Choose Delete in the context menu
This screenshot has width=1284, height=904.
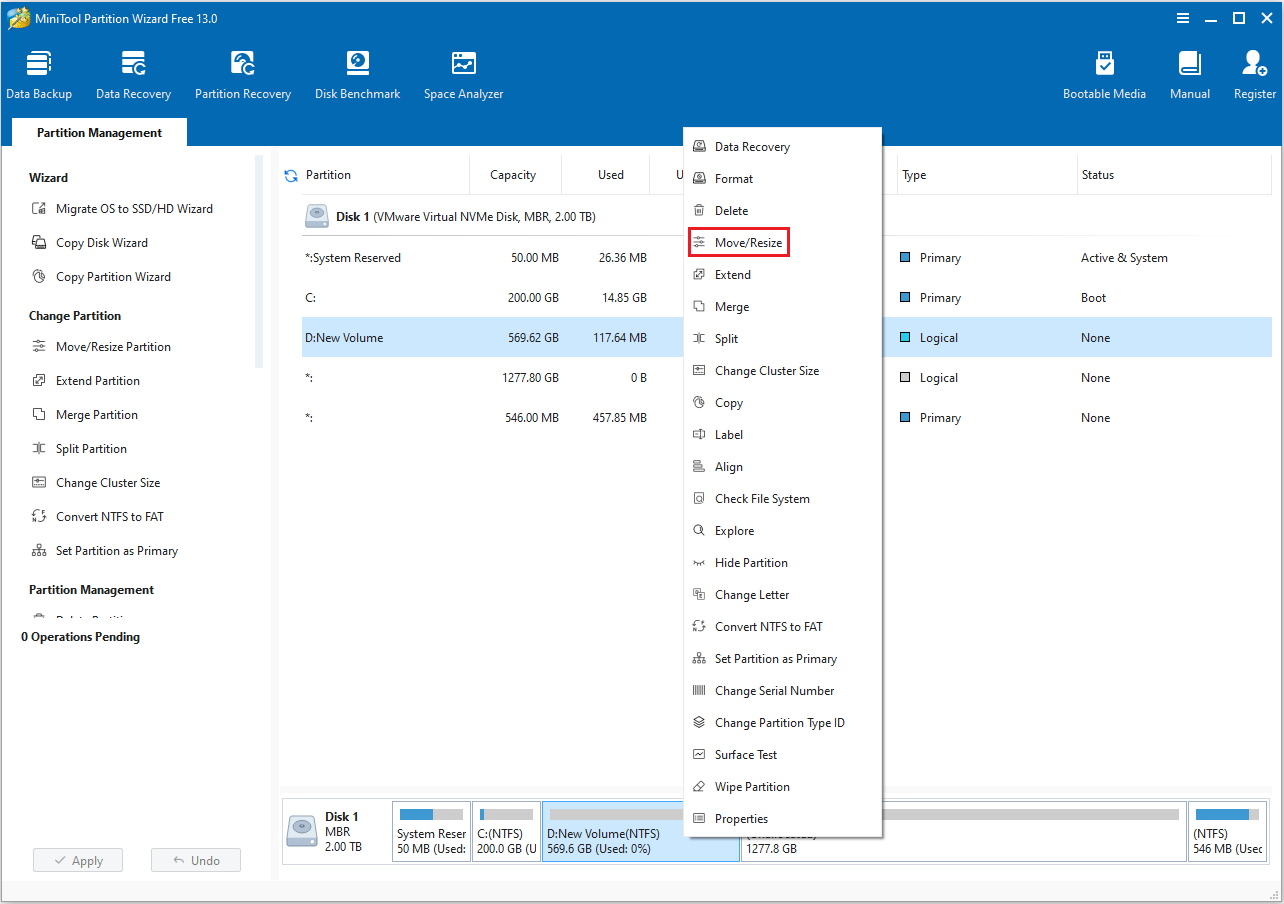pos(783,211)
